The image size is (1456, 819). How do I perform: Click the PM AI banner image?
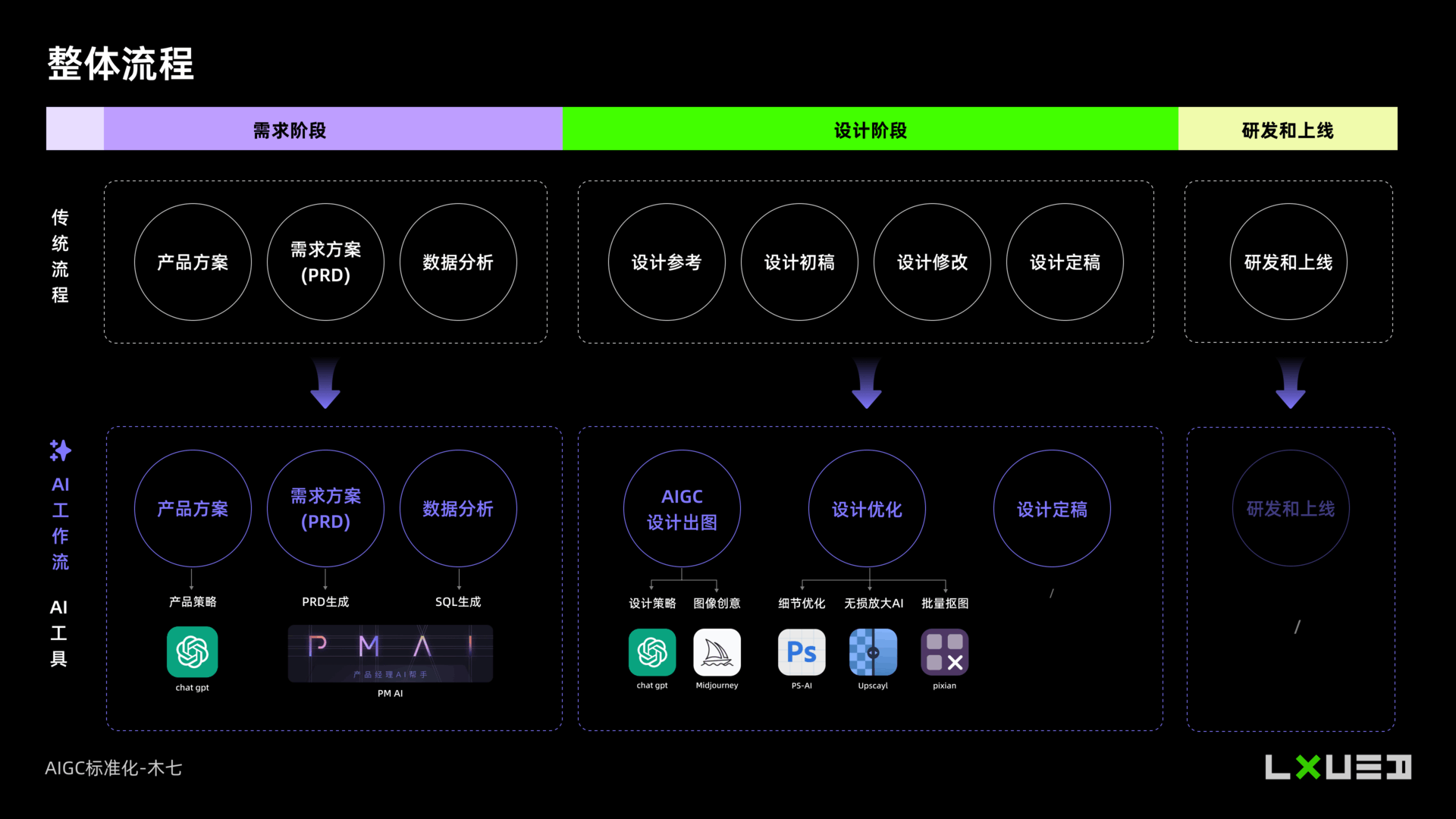point(390,653)
